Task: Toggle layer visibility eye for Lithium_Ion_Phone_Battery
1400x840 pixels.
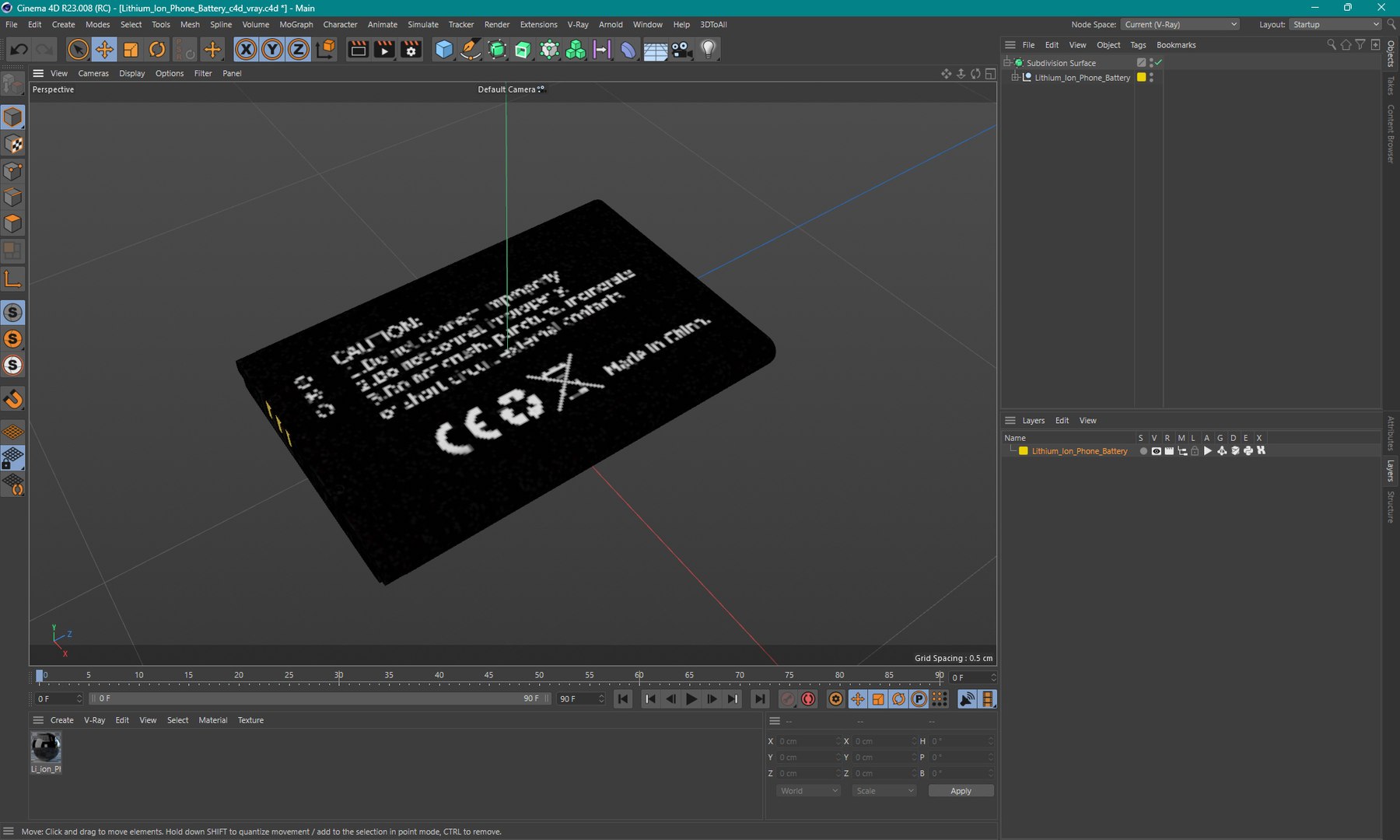Action: [x=1156, y=451]
